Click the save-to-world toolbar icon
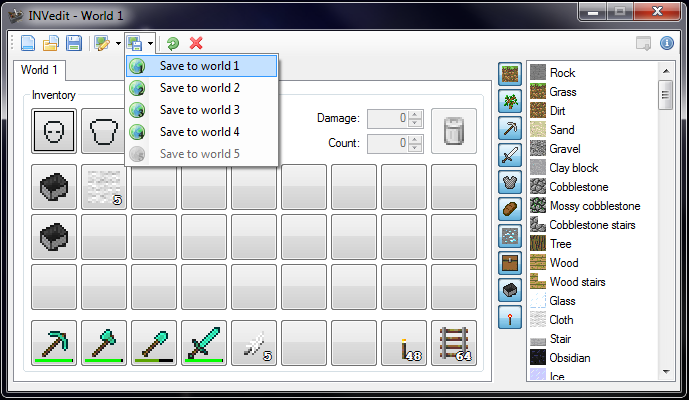Image resolution: width=689 pixels, height=400 pixels. click(x=134, y=43)
